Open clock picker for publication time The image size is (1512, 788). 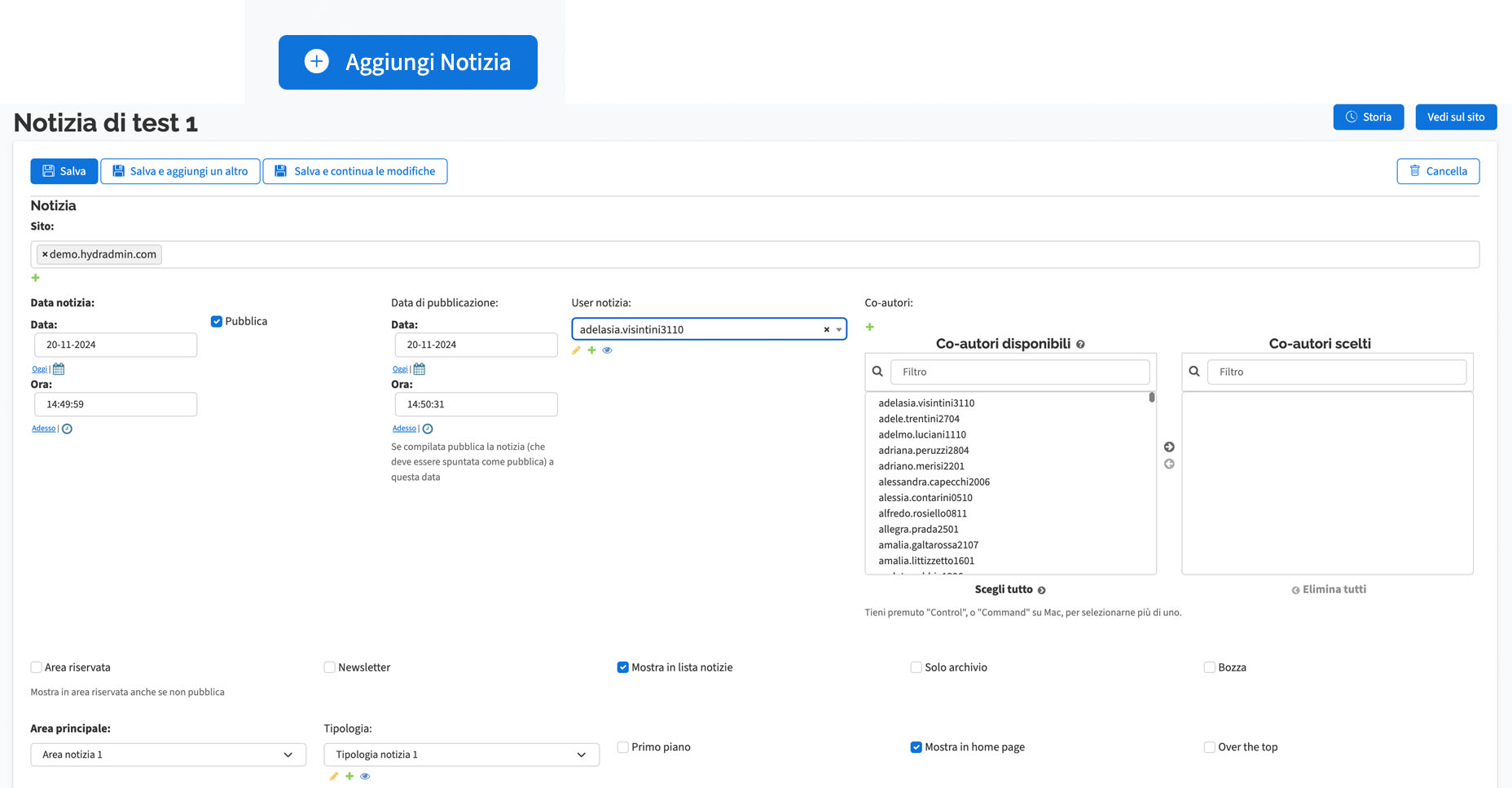428,429
